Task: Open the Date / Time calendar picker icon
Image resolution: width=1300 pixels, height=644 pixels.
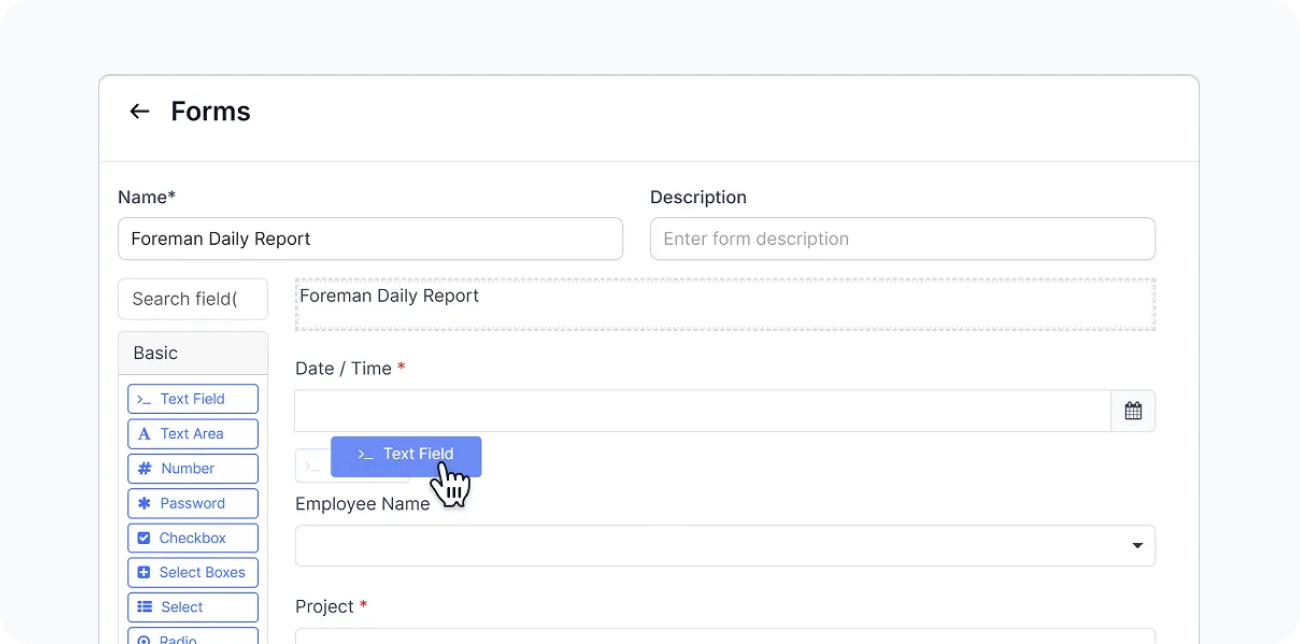Action: (1133, 411)
